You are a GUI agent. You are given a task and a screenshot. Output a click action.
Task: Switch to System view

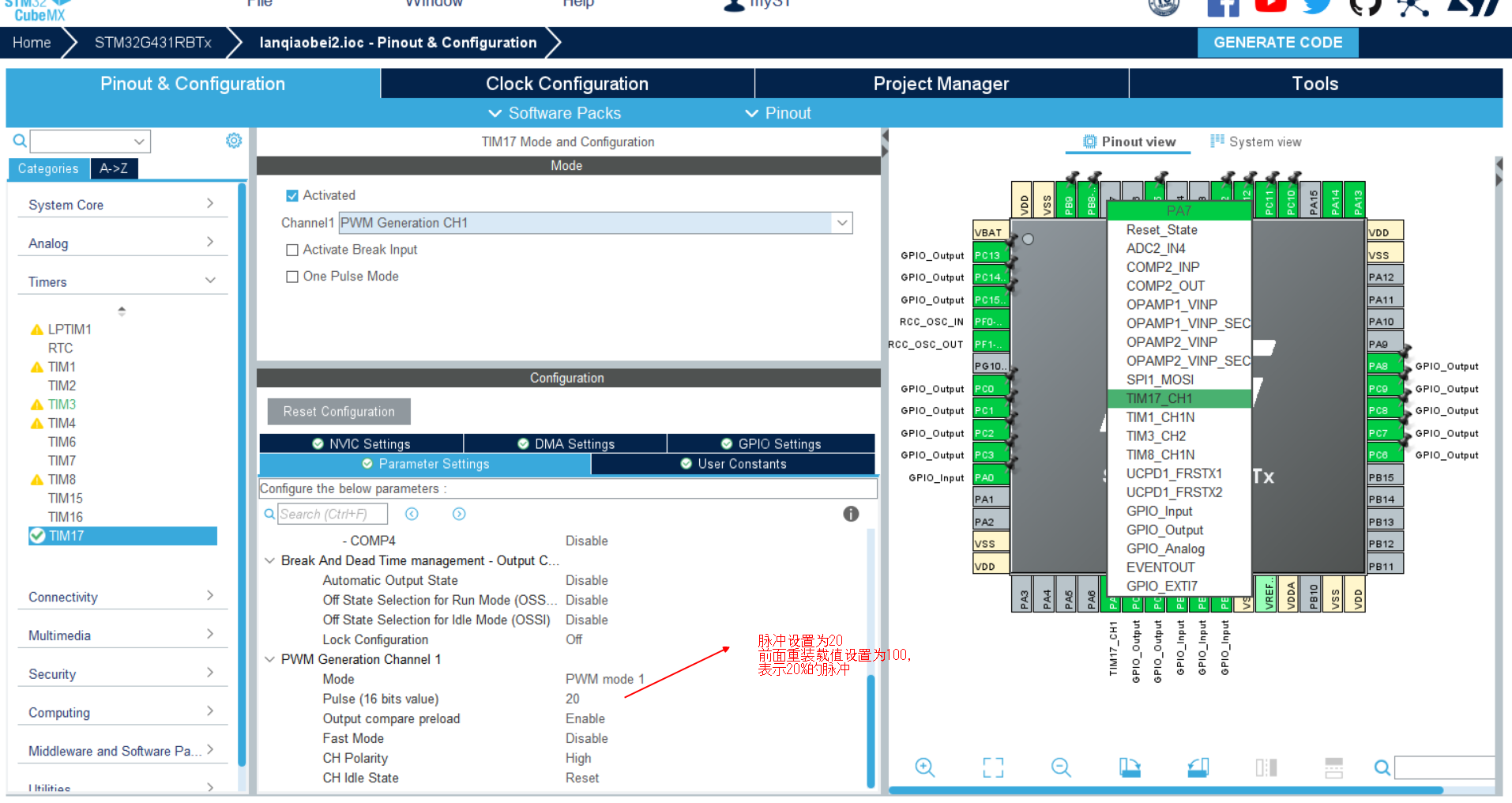click(1255, 141)
